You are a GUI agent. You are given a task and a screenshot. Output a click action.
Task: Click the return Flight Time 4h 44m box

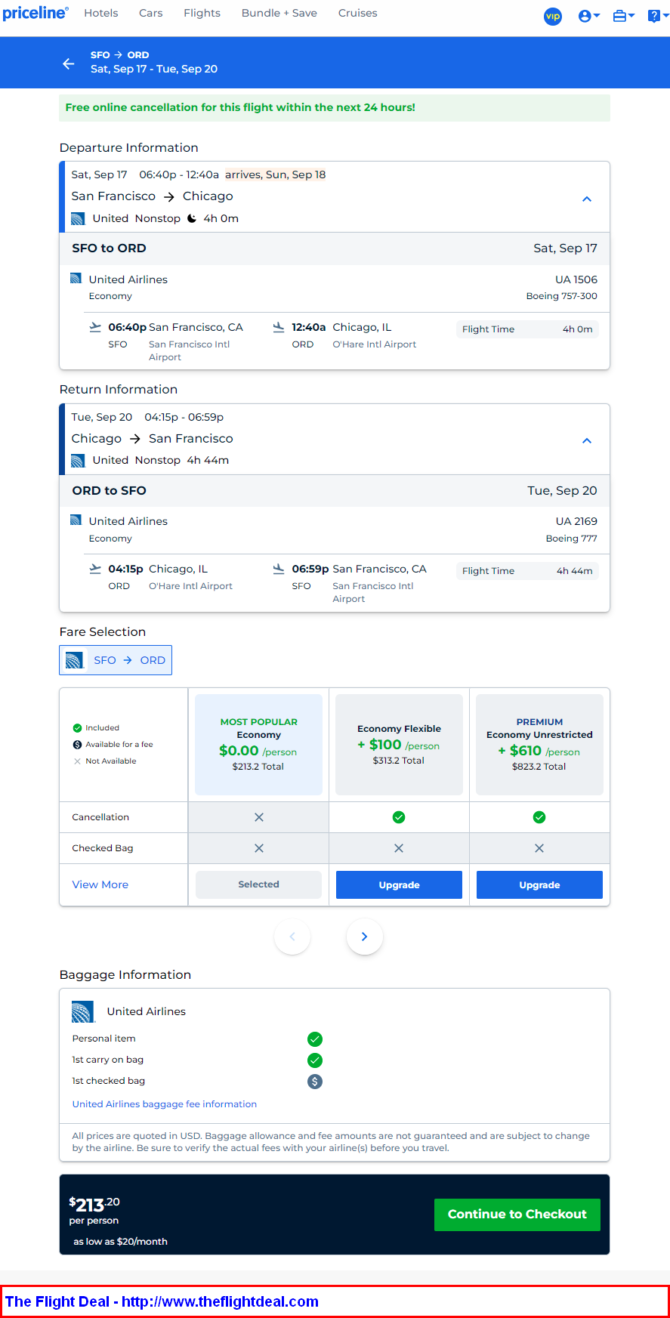tap(527, 571)
